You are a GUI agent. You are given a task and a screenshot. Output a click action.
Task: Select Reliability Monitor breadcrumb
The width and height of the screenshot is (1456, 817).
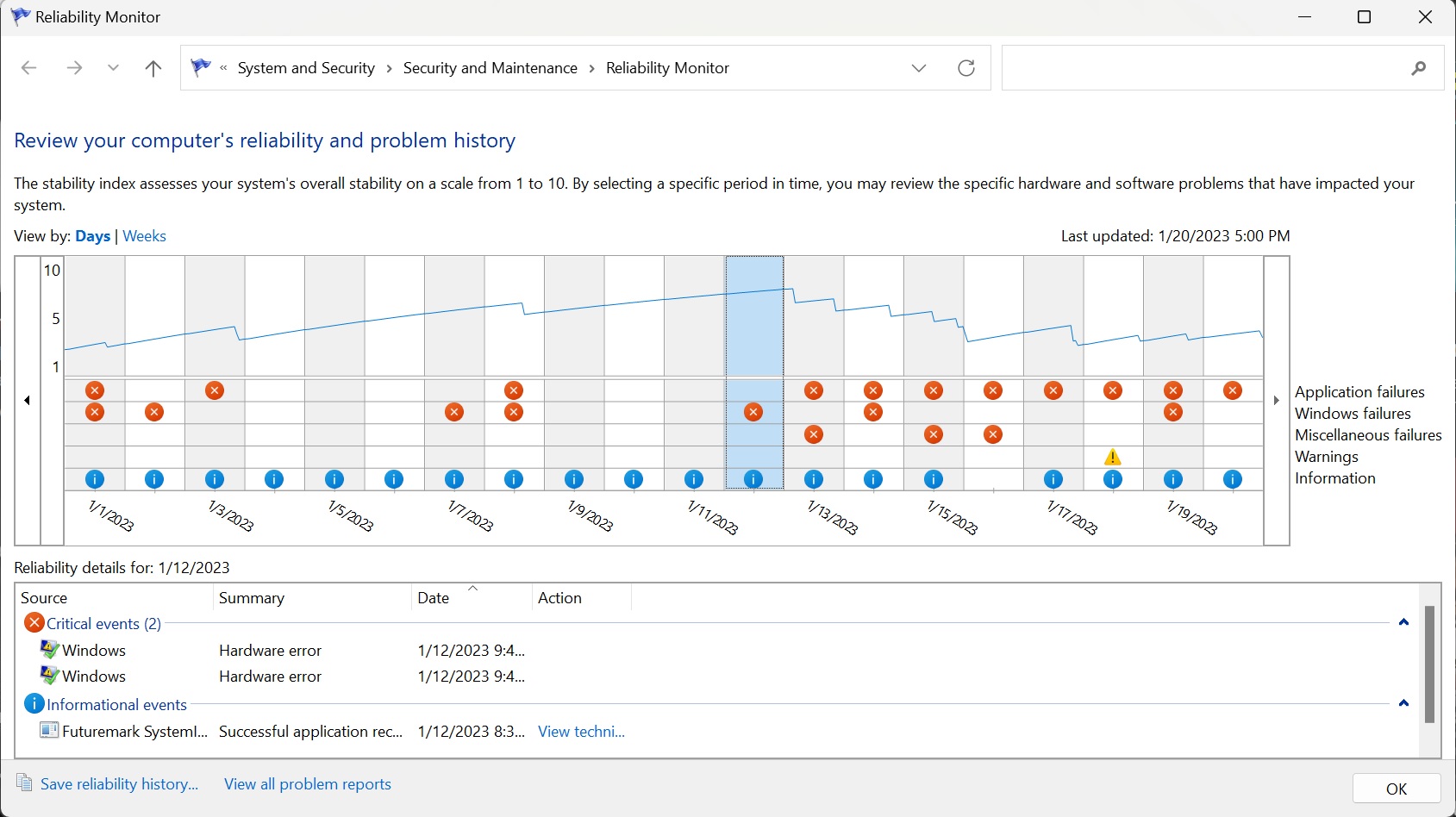tap(668, 68)
